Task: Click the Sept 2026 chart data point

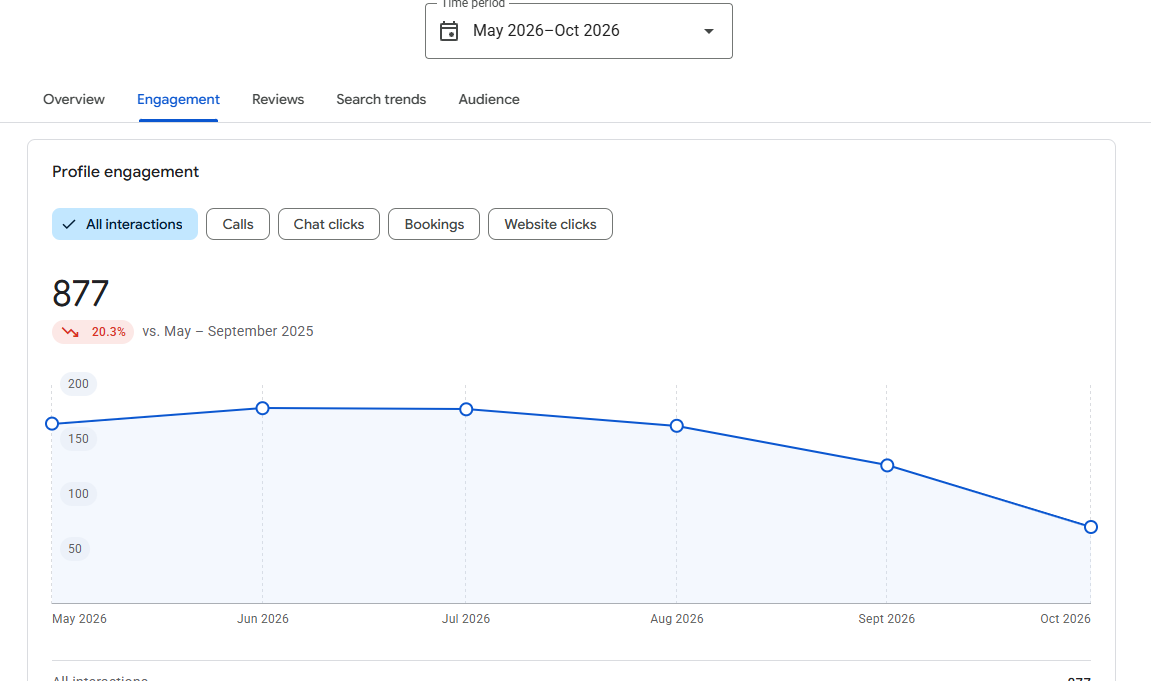Action: pyautogui.click(x=887, y=465)
